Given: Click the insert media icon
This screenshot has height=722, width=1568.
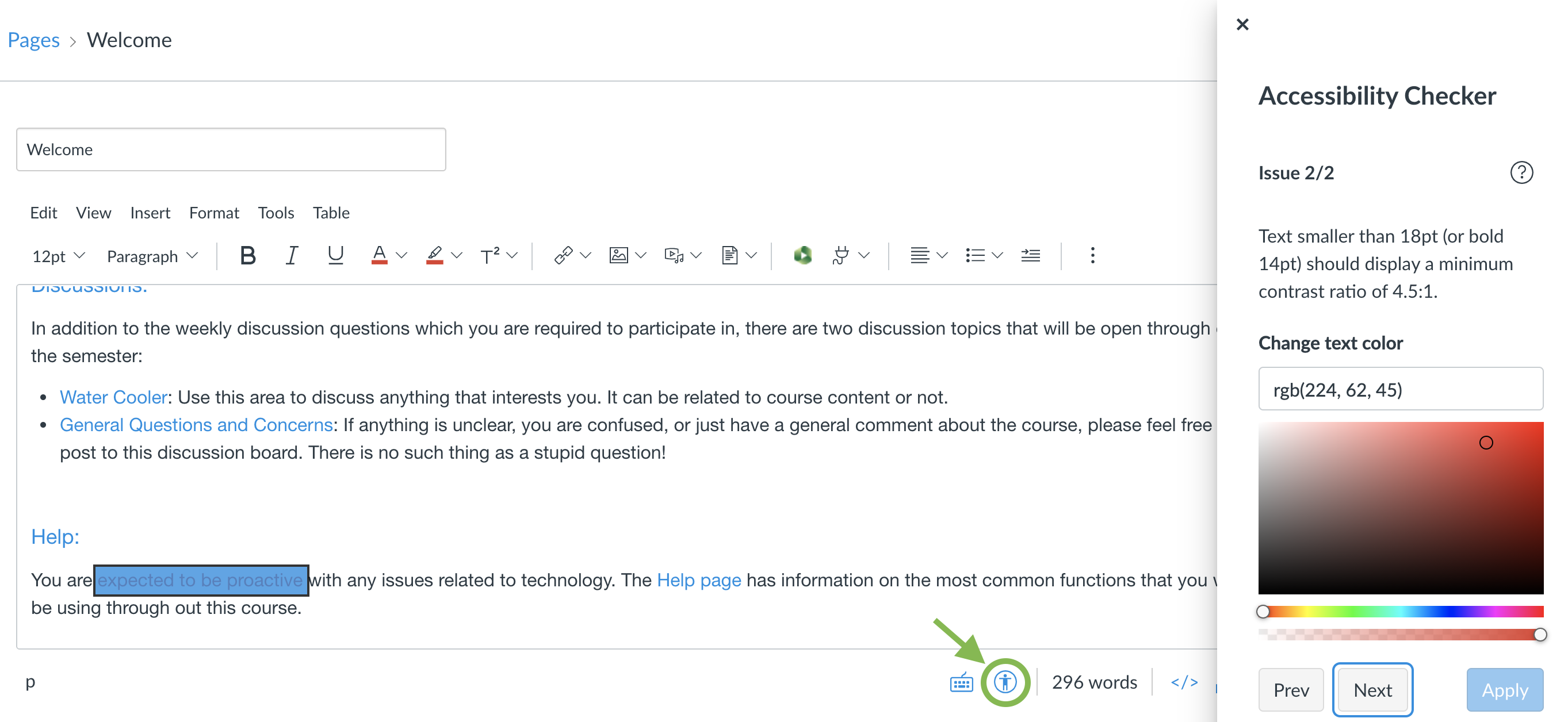Looking at the screenshot, I should [674, 255].
